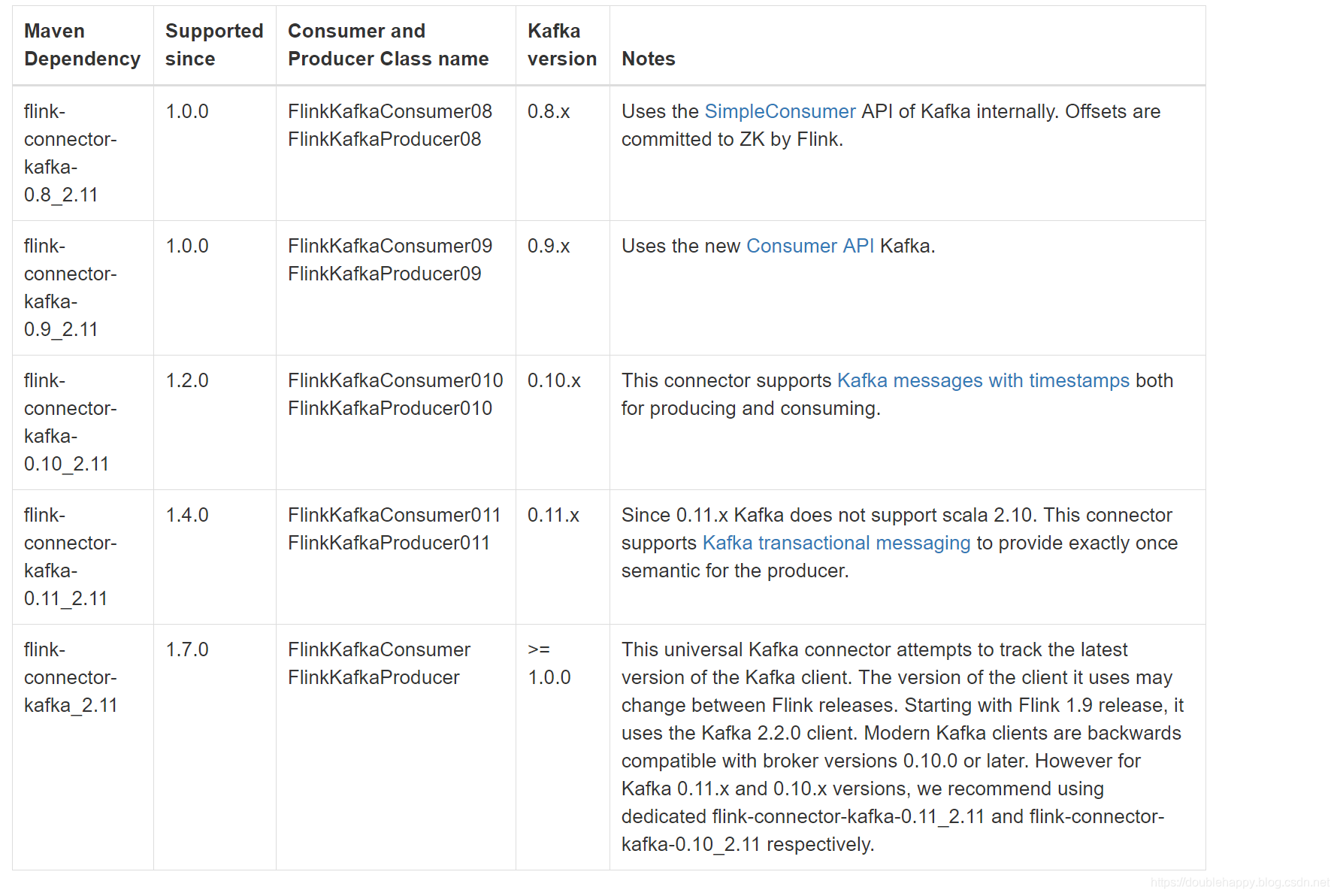The height and width of the screenshot is (896, 1337).
Task: Click the Kafka version column header
Action: (x=561, y=45)
